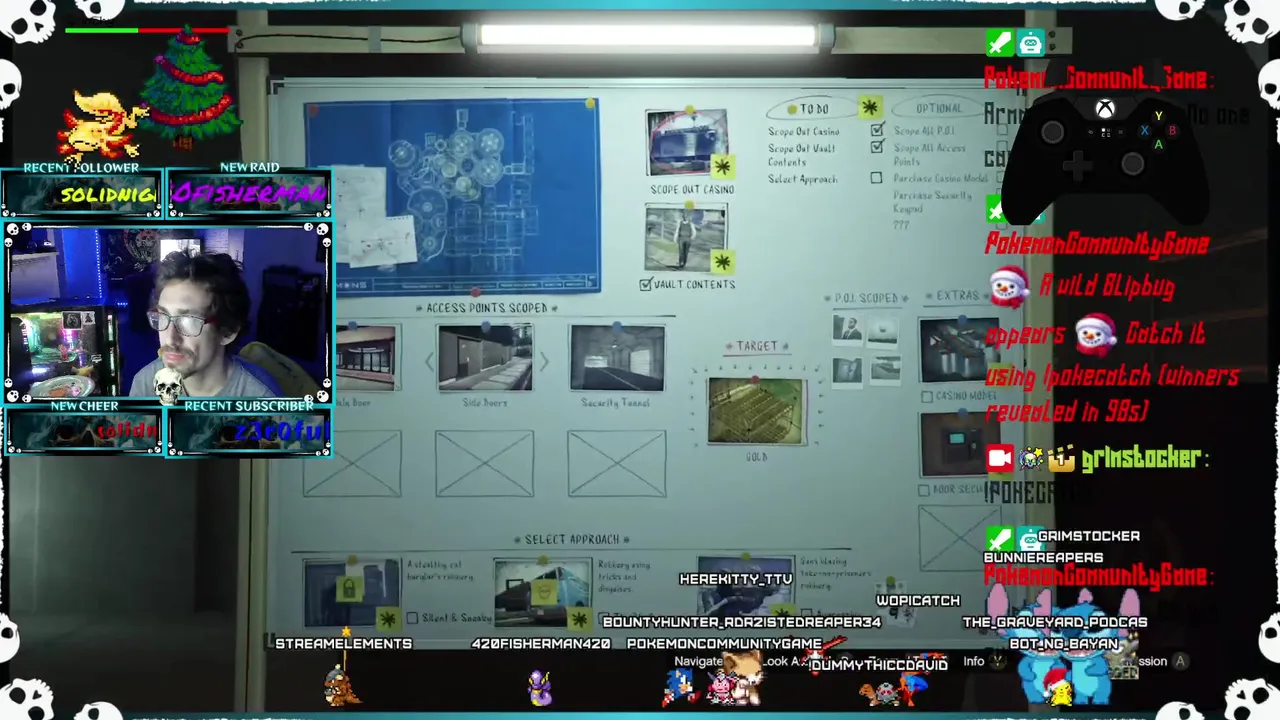The height and width of the screenshot is (720, 1280).
Task: Select the Security Tunnel access point photo
Action: 617,358
